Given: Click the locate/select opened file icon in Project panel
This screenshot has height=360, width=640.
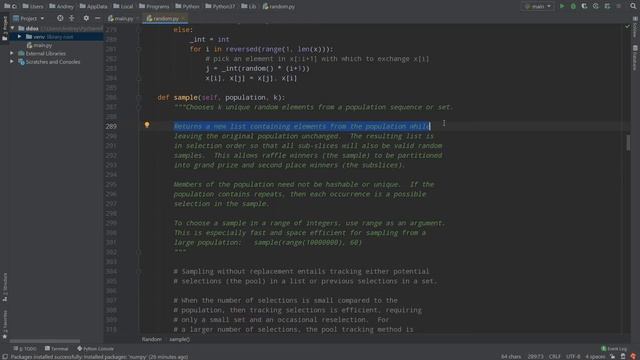Looking at the screenshot, I should (60, 18).
